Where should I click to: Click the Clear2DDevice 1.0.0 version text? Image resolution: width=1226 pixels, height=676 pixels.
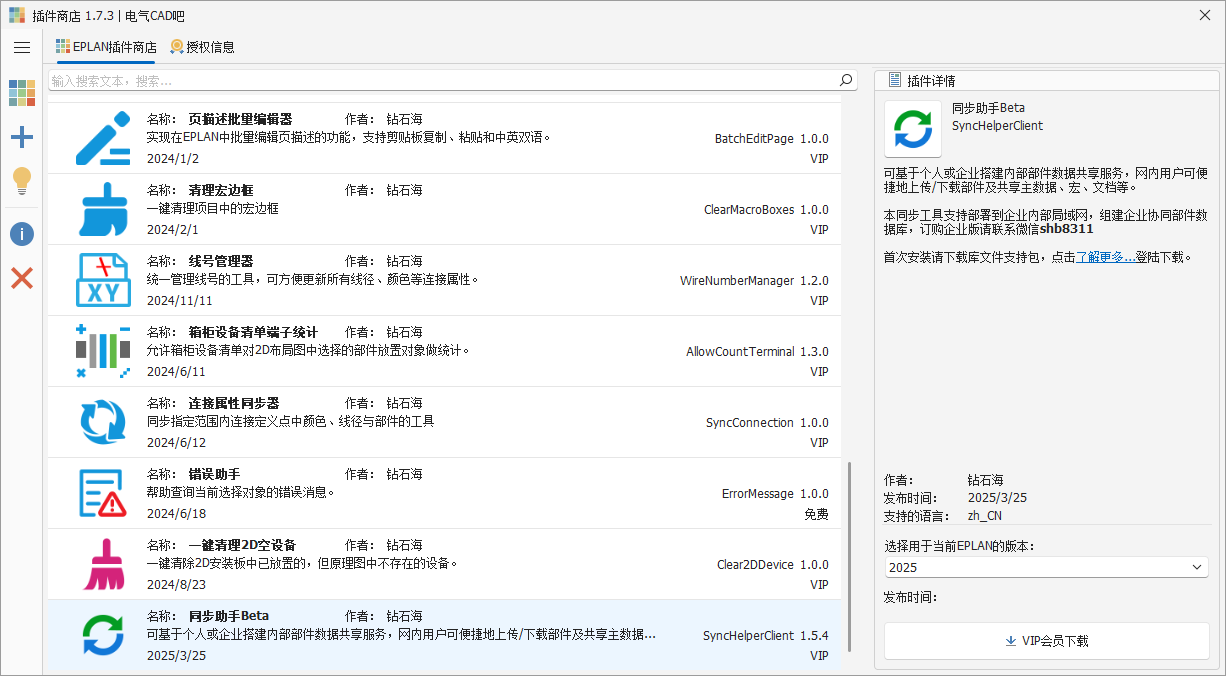pos(772,565)
